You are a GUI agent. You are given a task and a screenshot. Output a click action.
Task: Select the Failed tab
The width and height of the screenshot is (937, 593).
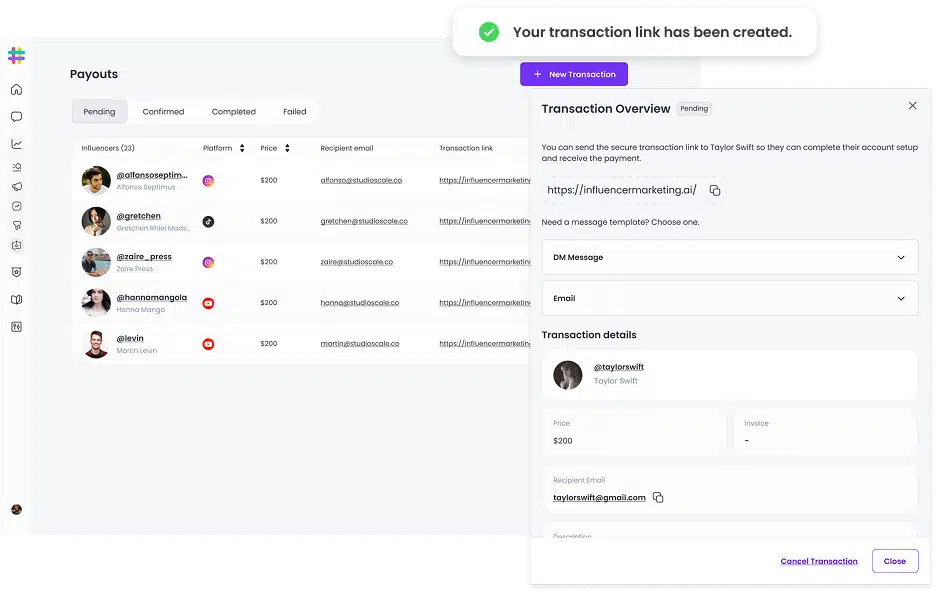(294, 112)
